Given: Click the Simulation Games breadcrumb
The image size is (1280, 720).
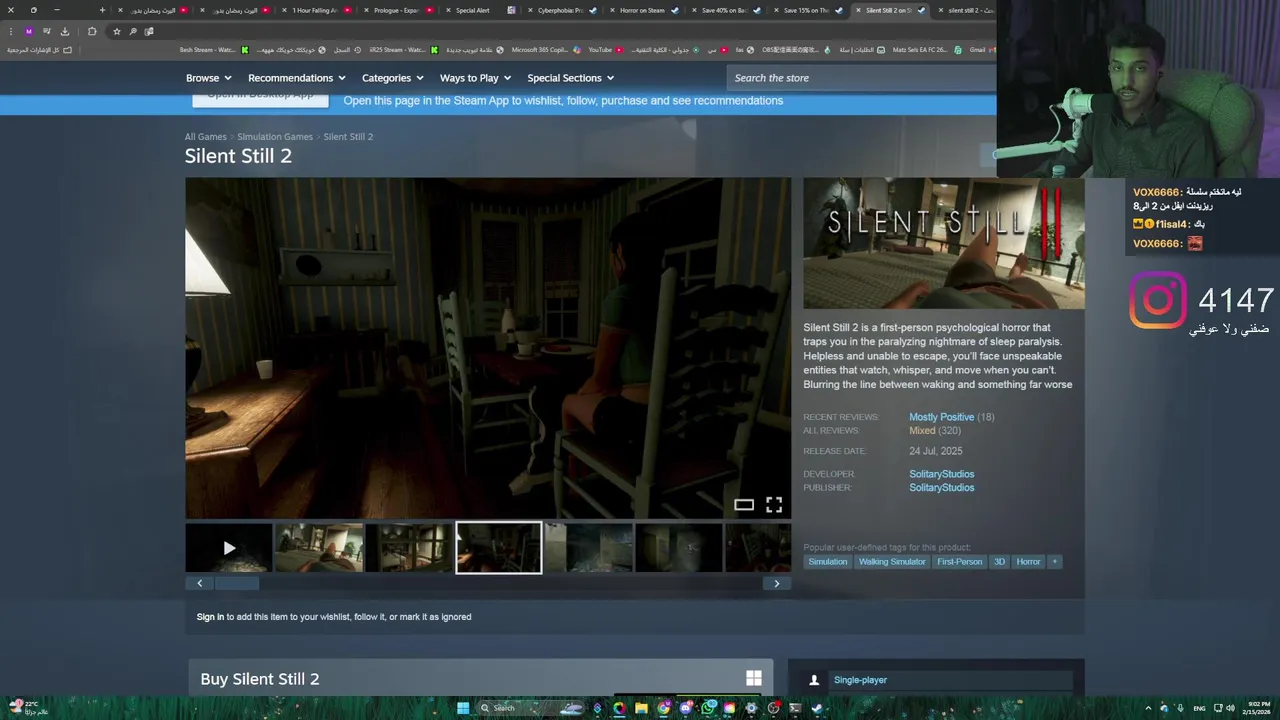Looking at the screenshot, I should tap(275, 137).
